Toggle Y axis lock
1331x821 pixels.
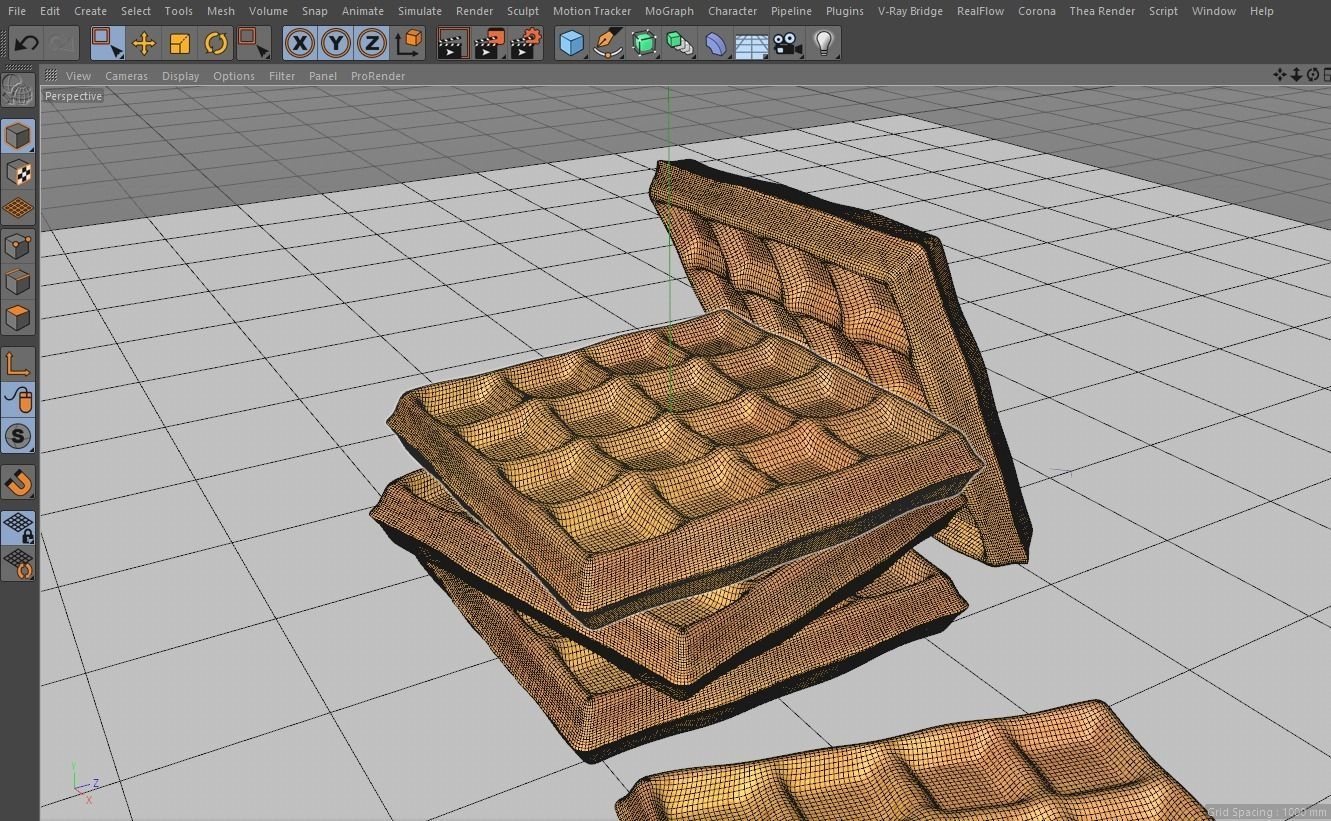pos(336,43)
